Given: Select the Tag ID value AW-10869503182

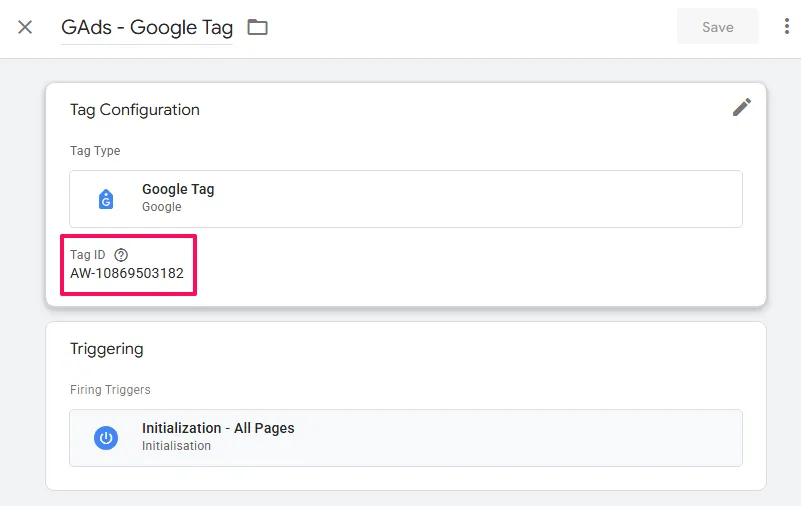Looking at the screenshot, I should click(x=127, y=273).
